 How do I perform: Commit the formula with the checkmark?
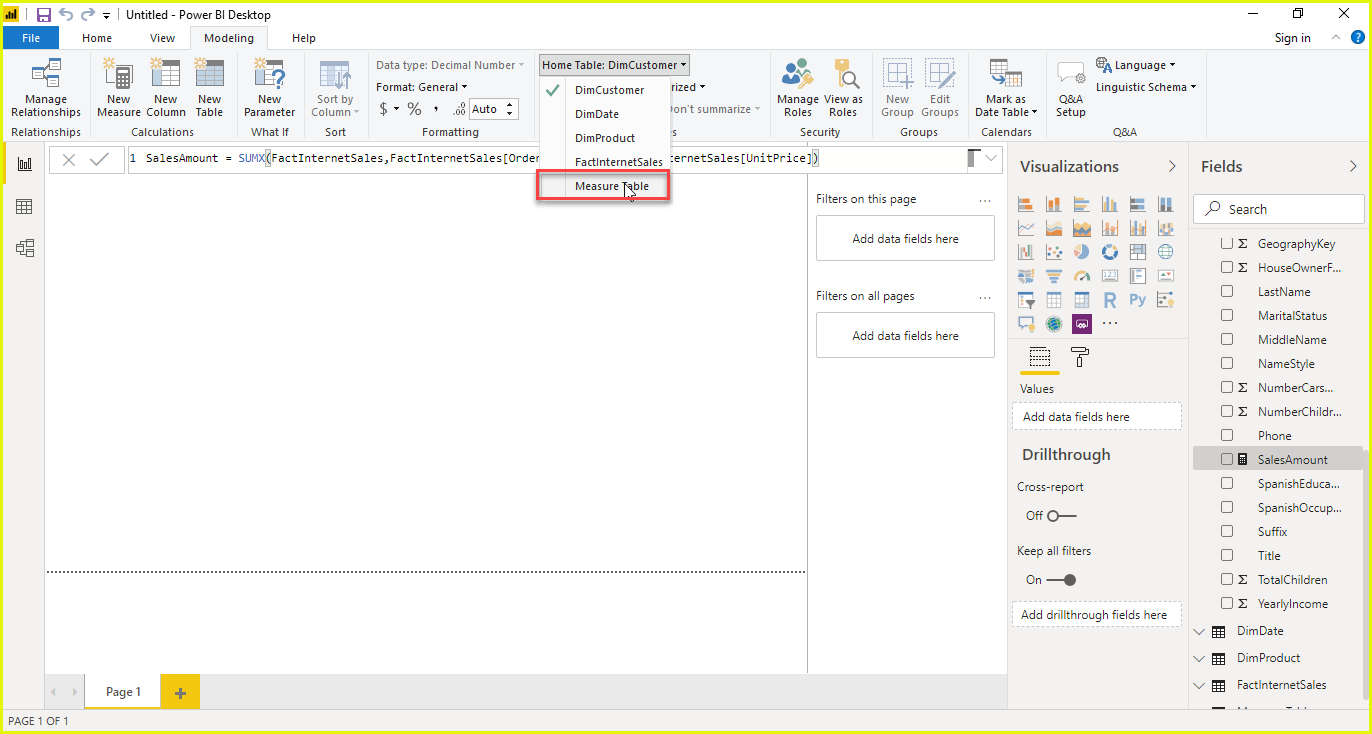(99, 159)
